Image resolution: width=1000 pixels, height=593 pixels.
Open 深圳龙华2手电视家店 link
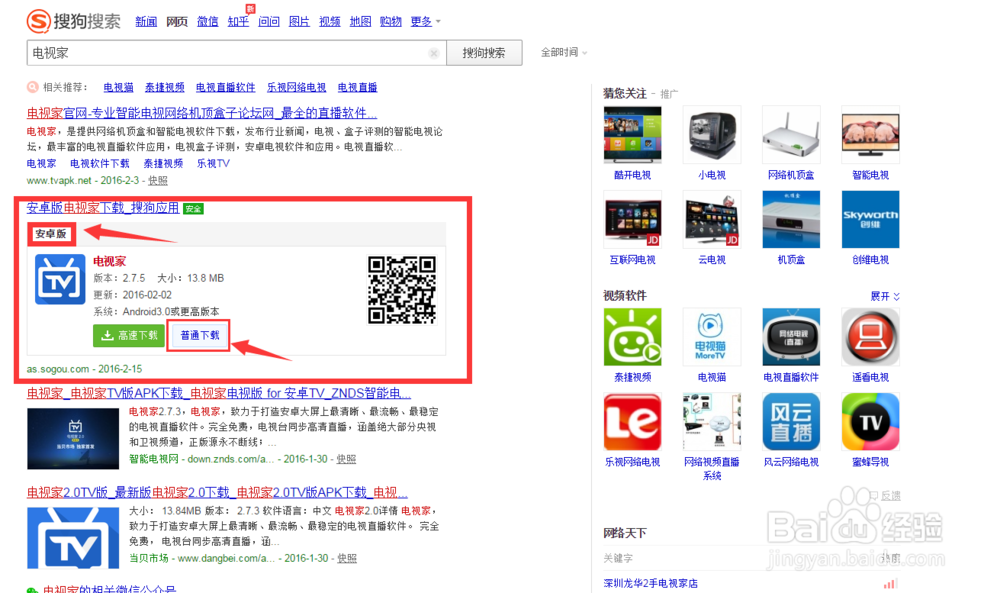point(651,583)
